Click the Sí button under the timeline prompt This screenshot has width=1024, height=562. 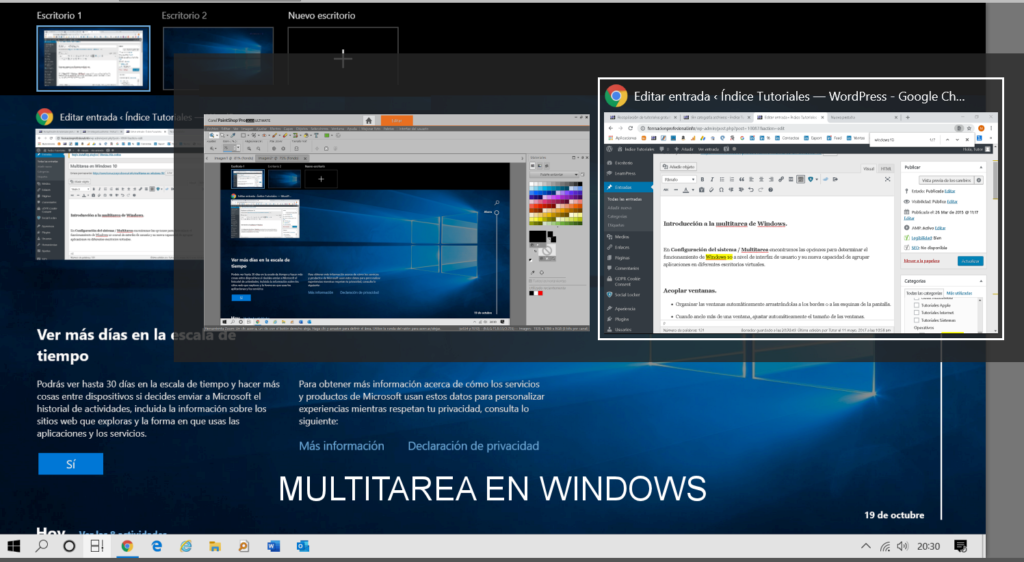(x=71, y=464)
